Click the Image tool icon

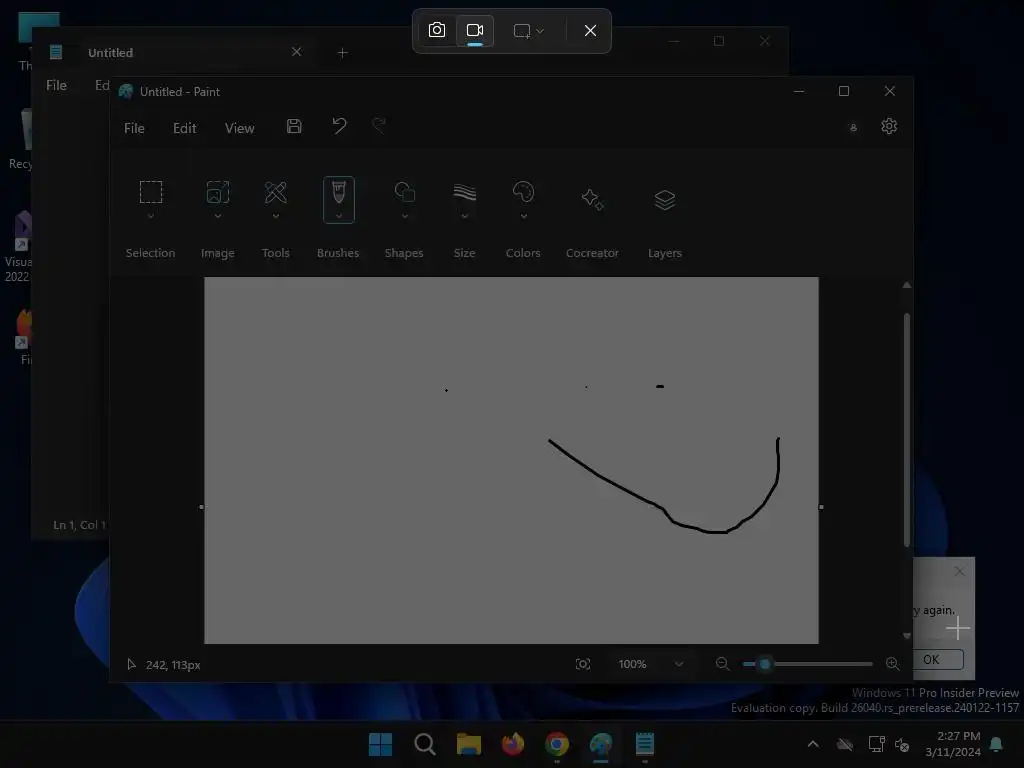tap(217, 192)
